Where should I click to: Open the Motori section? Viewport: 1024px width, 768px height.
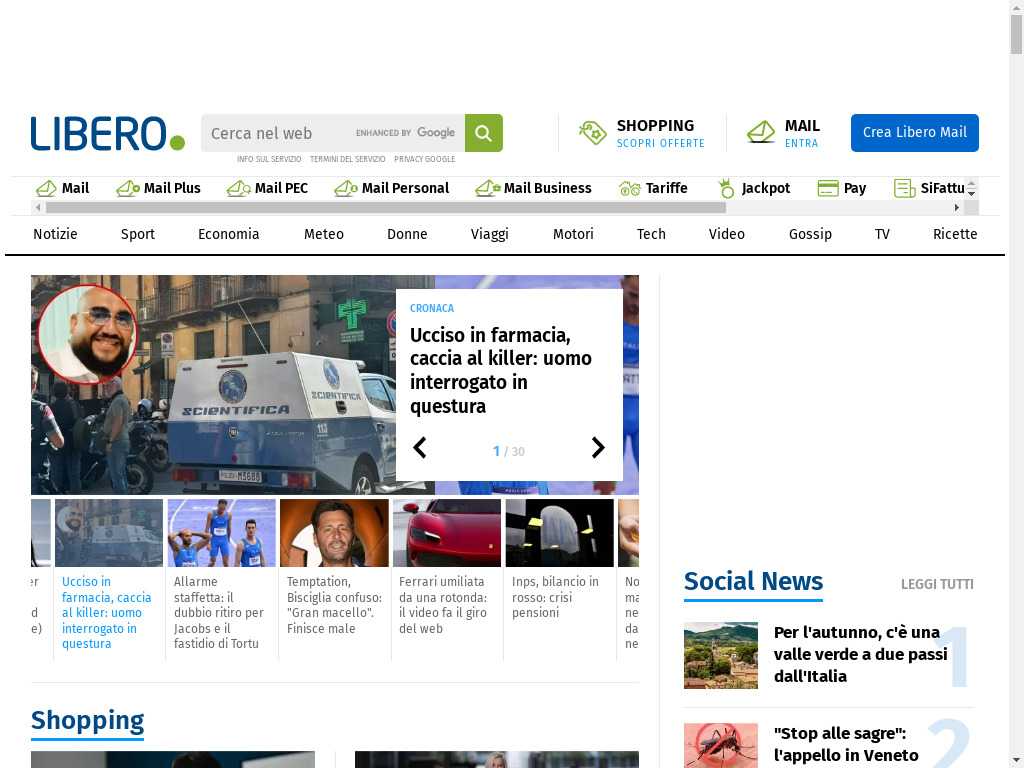click(x=573, y=234)
